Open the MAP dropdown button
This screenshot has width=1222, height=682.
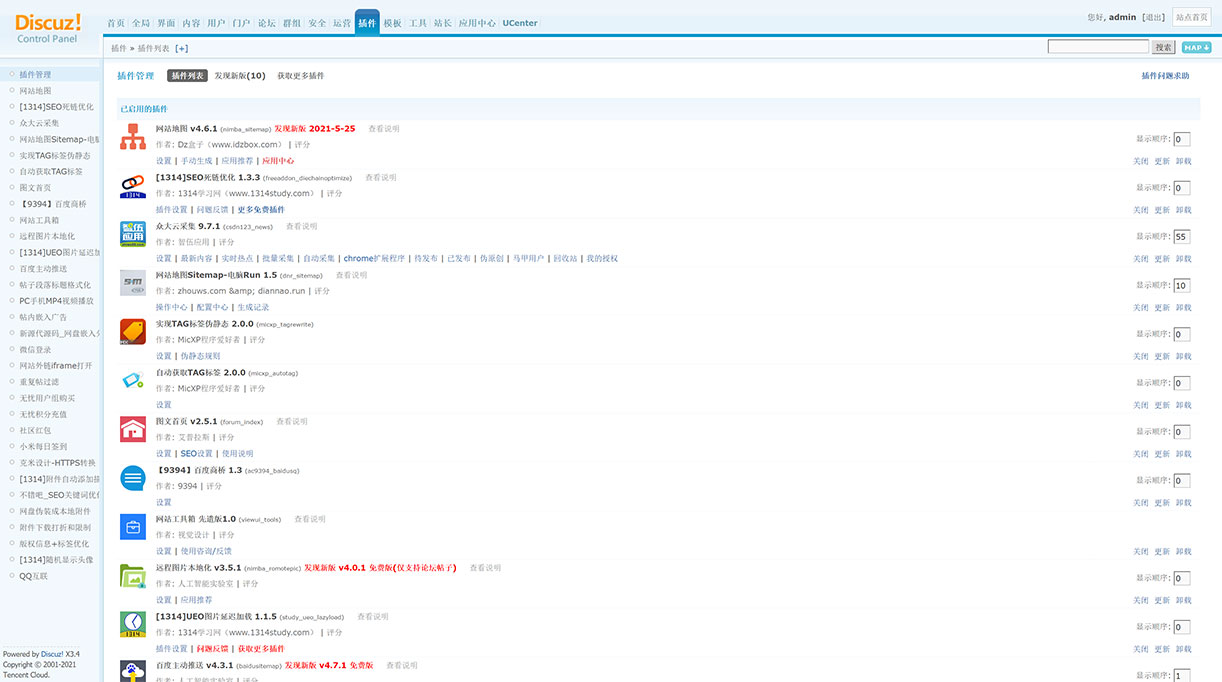click(1196, 47)
